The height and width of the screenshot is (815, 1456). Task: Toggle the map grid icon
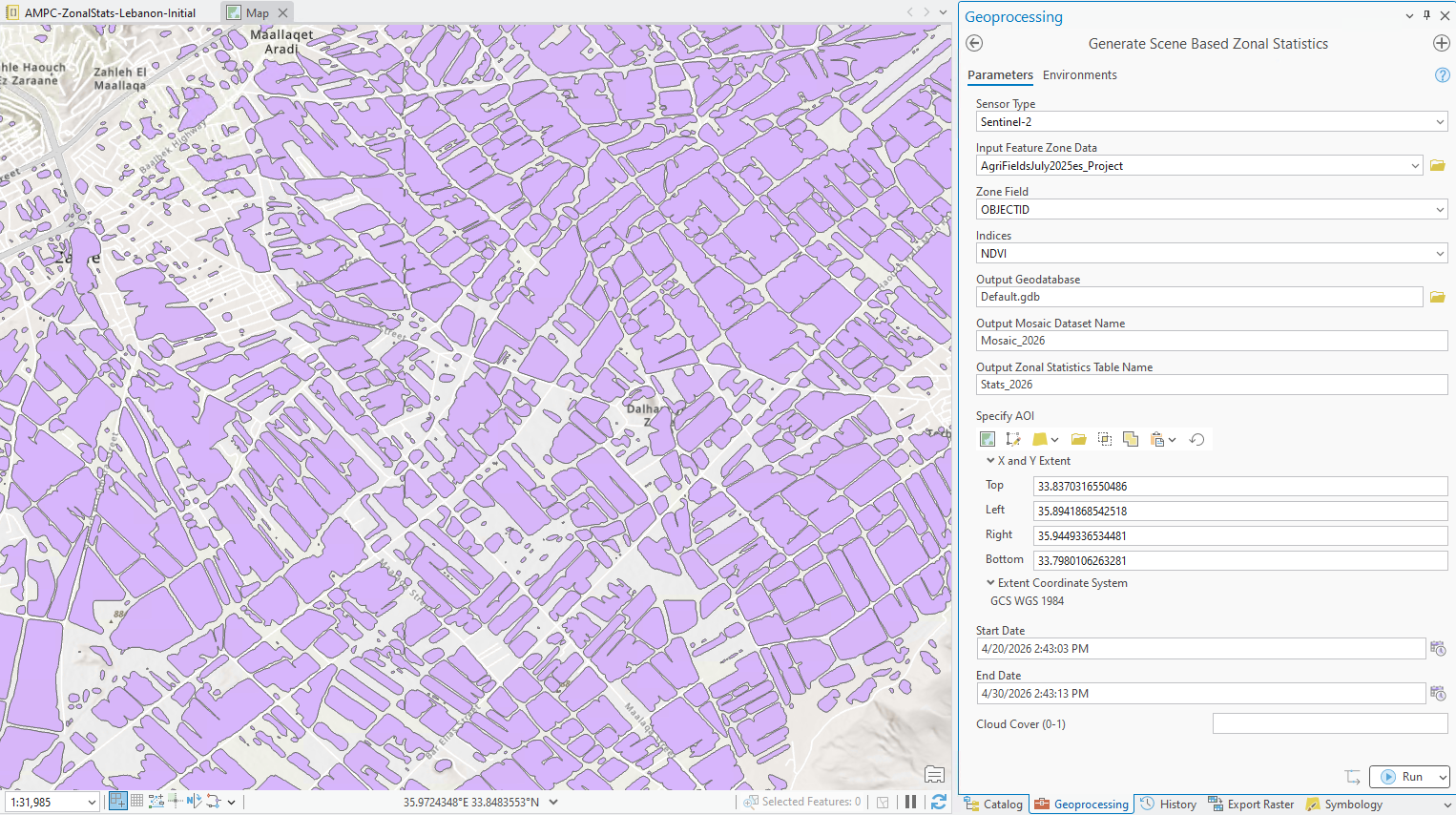tap(136, 802)
